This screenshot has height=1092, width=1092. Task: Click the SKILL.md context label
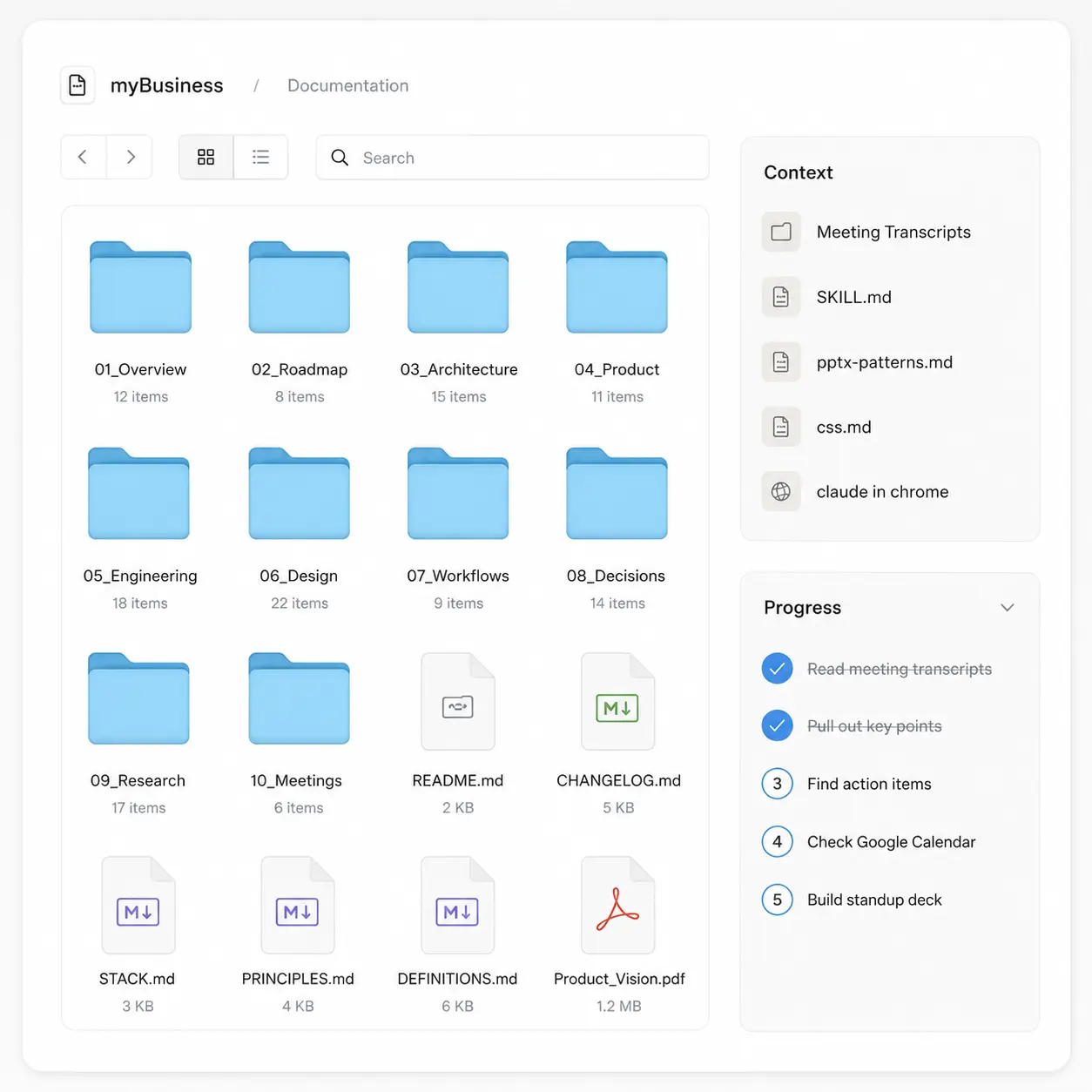(854, 297)
